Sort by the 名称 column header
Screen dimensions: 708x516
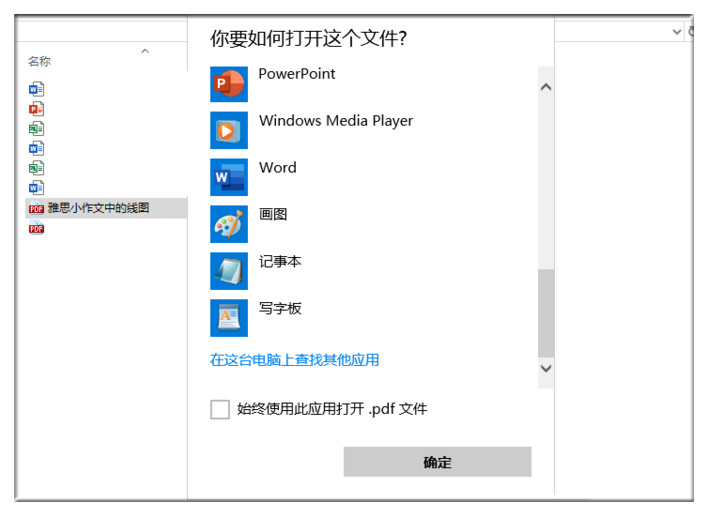[39, 61]
